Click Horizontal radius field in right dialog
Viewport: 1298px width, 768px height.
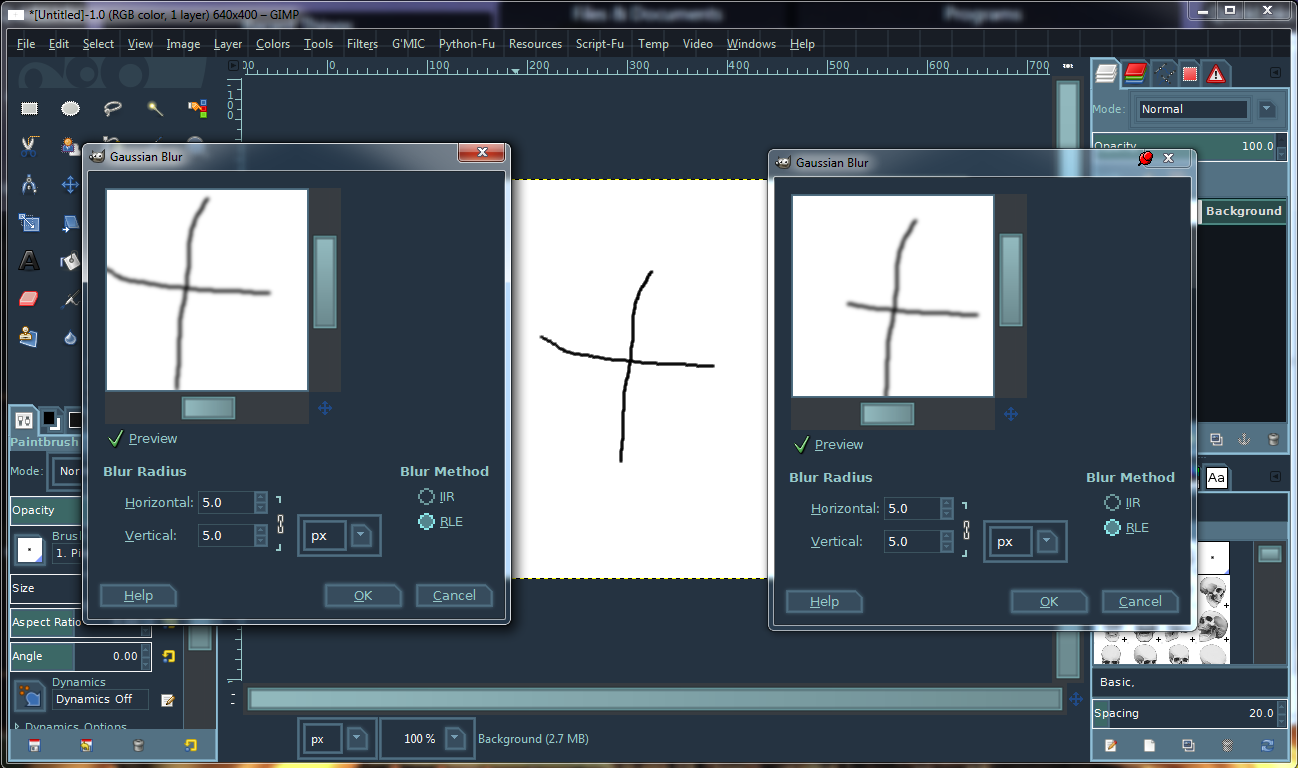[x=913, y=508]
